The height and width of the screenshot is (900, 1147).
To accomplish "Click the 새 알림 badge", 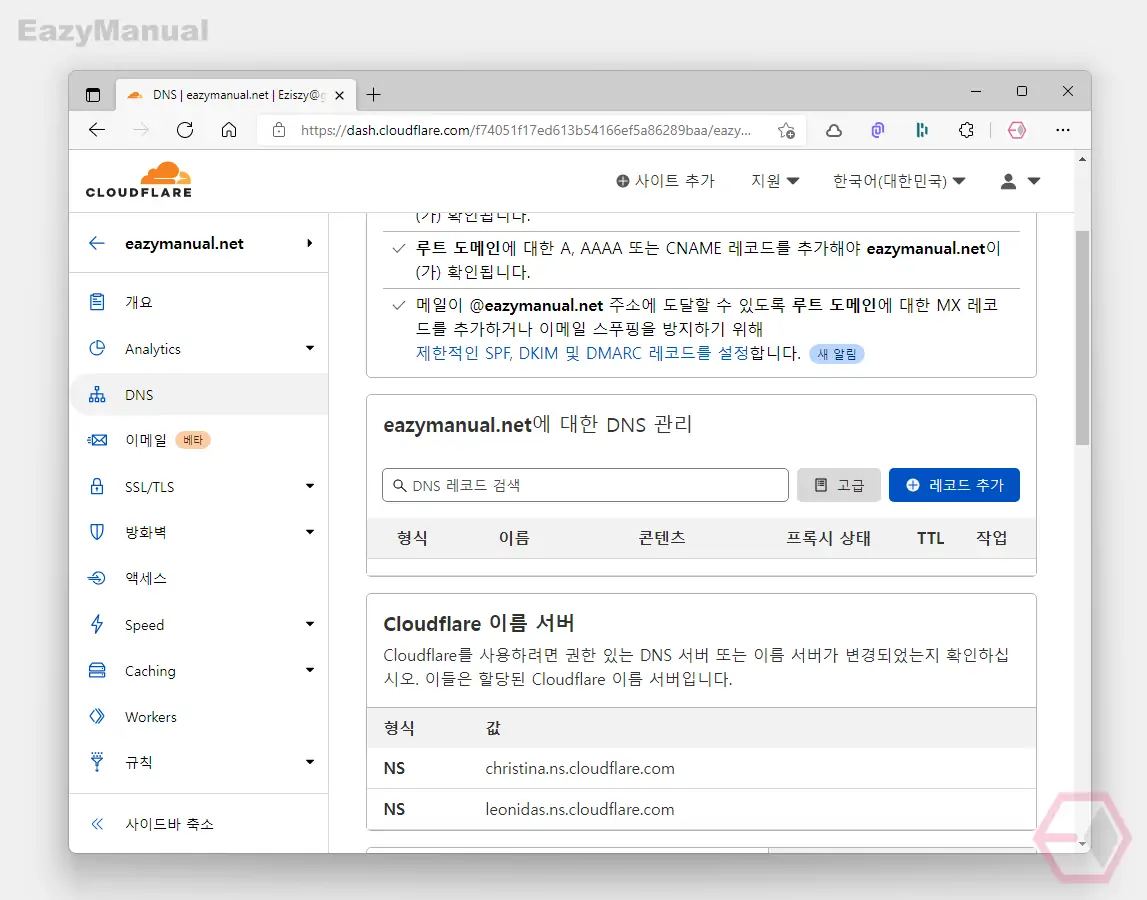I will coord(837,354).
